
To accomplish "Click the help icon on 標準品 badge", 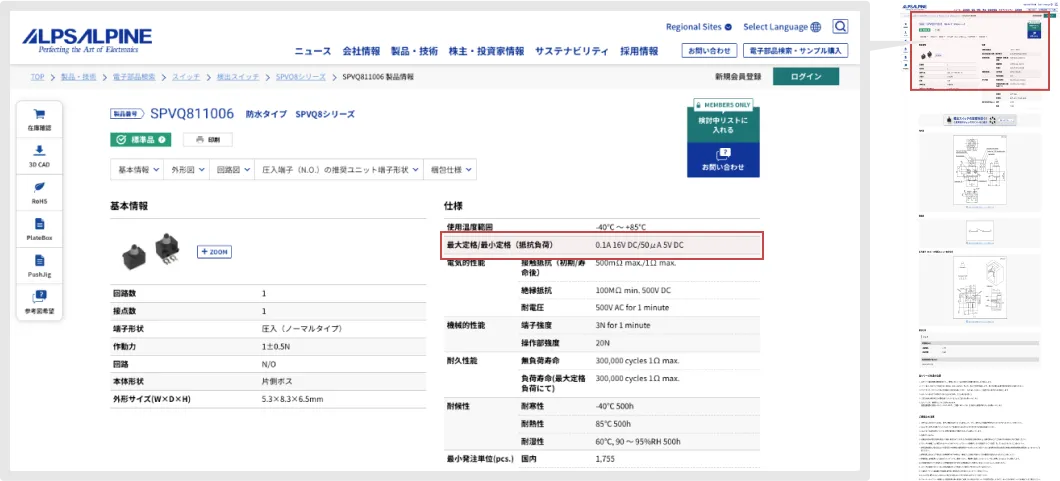I will [162, 140].
